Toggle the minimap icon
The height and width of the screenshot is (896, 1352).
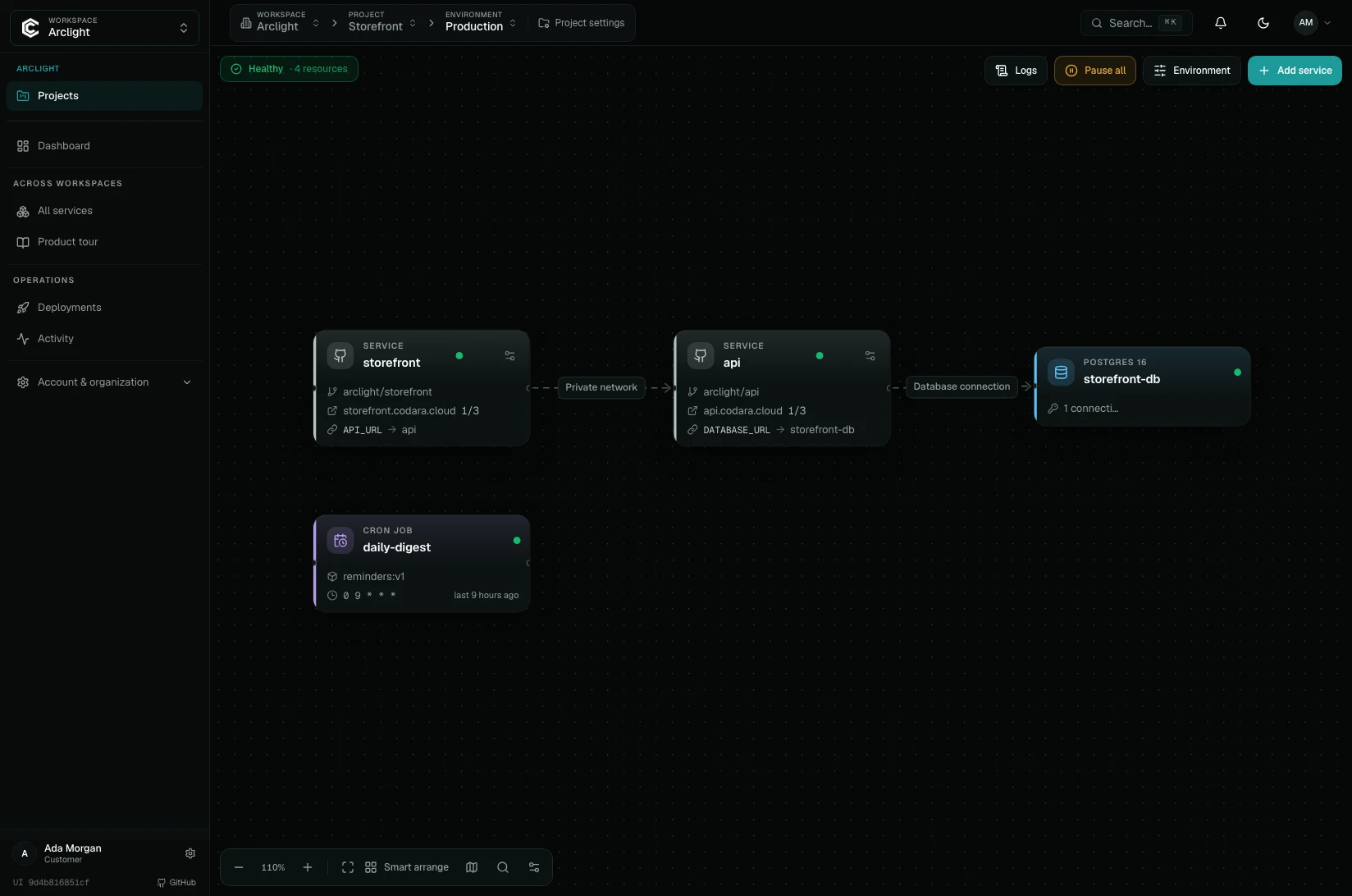pyautogui.click(x=472, y=867)
